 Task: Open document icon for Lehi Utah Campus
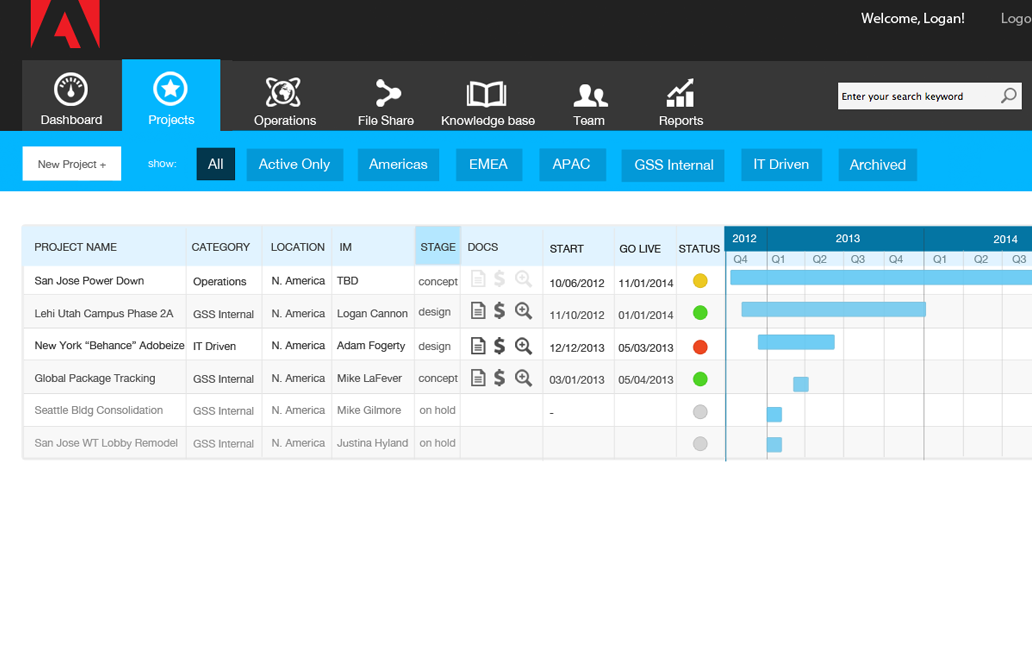pyautogui.click(x=478, y=312)
